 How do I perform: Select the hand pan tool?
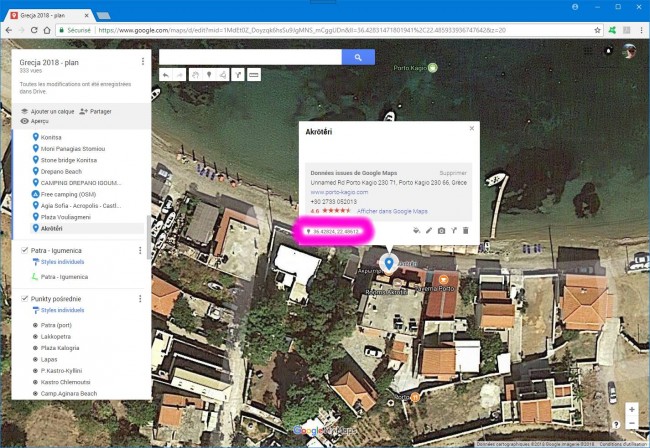click(x=195, y=75)
